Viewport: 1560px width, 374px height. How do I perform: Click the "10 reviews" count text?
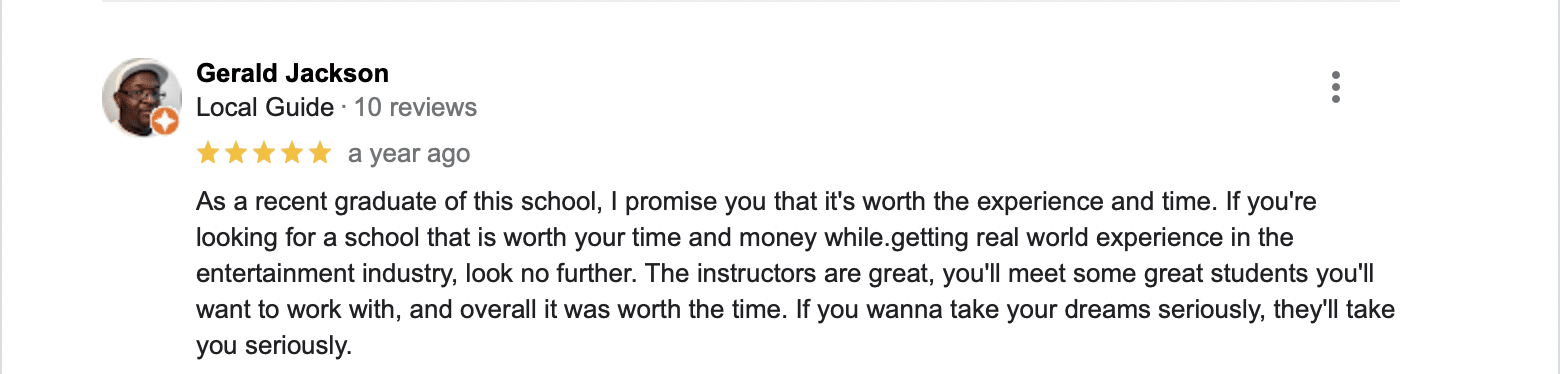415,107
